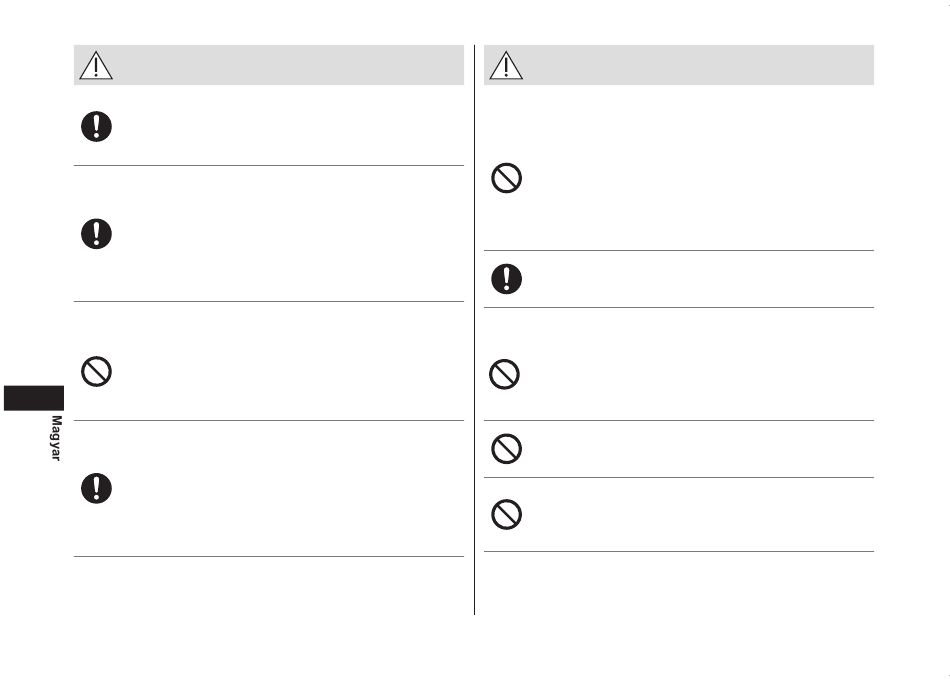The image size is (950, 680).
Task: Click the black index tab above Magyar
Action: click(x=34, y=398)
